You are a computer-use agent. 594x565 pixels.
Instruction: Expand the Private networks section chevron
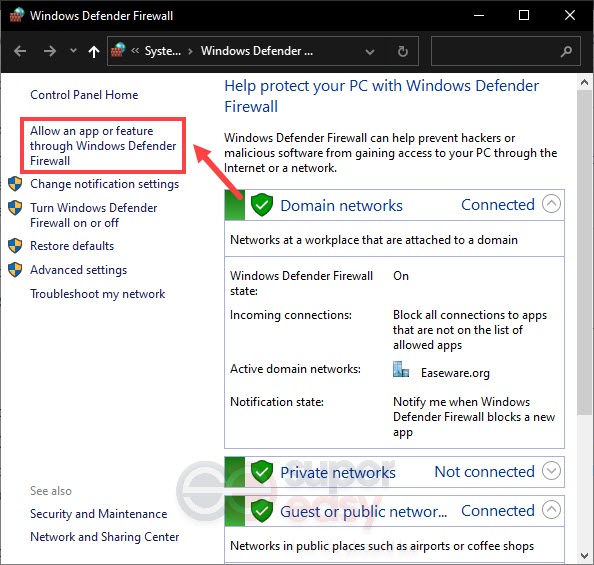coord(551,471)
